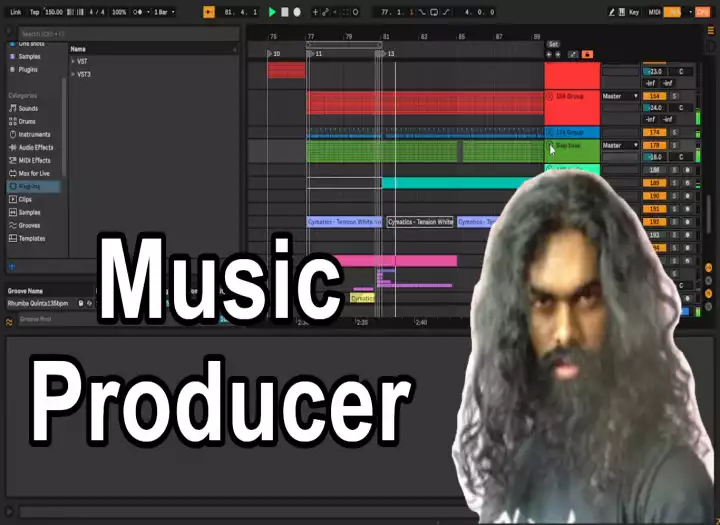This screenshot has height=525, width=720.
Task: Click the punch-out switch icon
Action: coord(446,12)
